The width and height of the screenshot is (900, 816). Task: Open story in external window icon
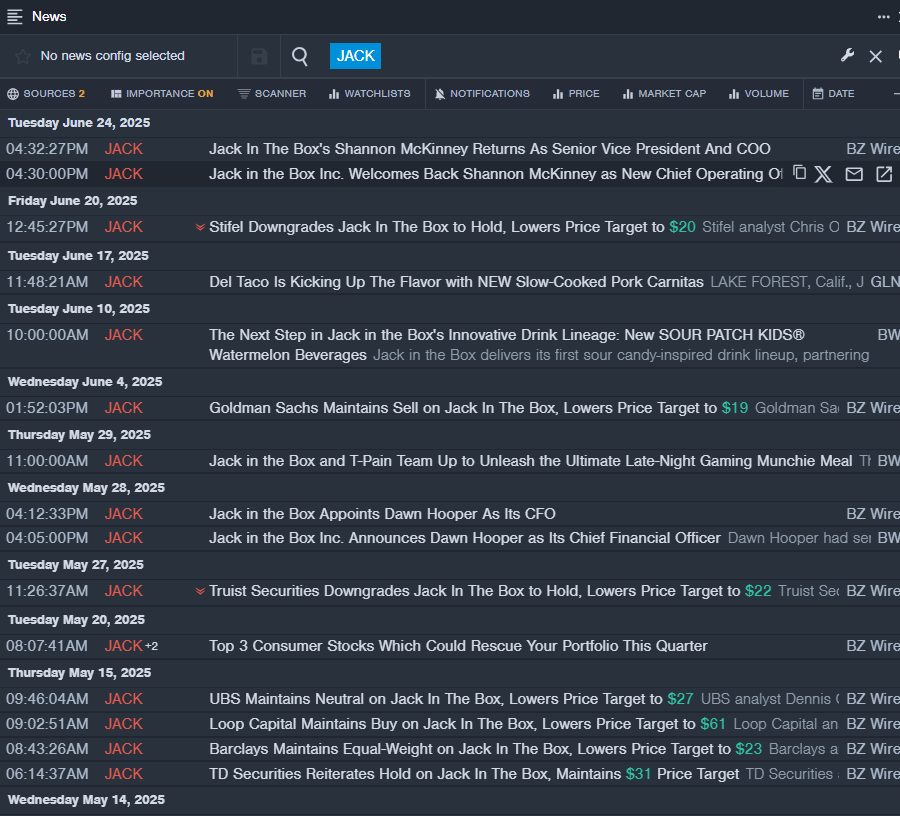point(884,174)
